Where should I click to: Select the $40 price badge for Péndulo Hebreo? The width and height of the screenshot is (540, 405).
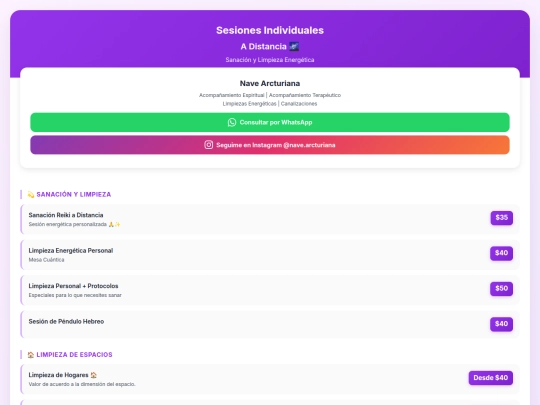pyautogui.click(x=501, y=324)
